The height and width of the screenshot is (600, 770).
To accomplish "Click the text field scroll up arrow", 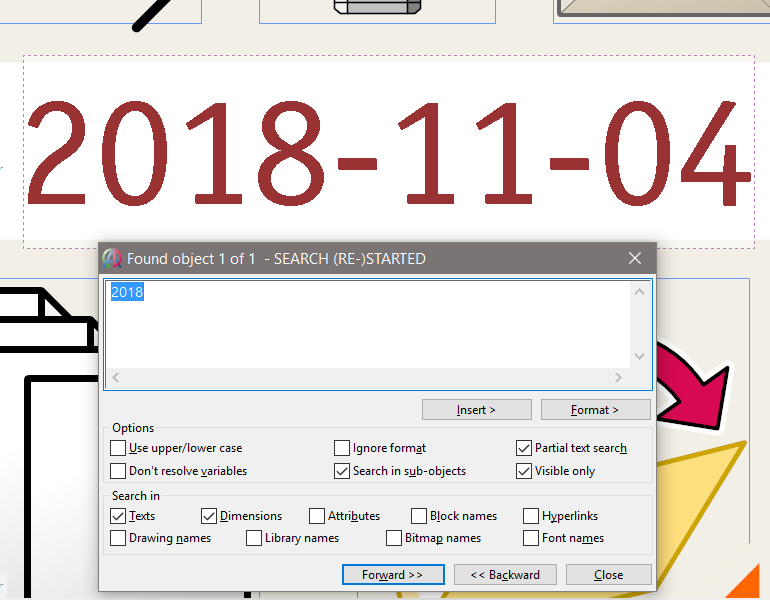I will (x=639, y=292).
